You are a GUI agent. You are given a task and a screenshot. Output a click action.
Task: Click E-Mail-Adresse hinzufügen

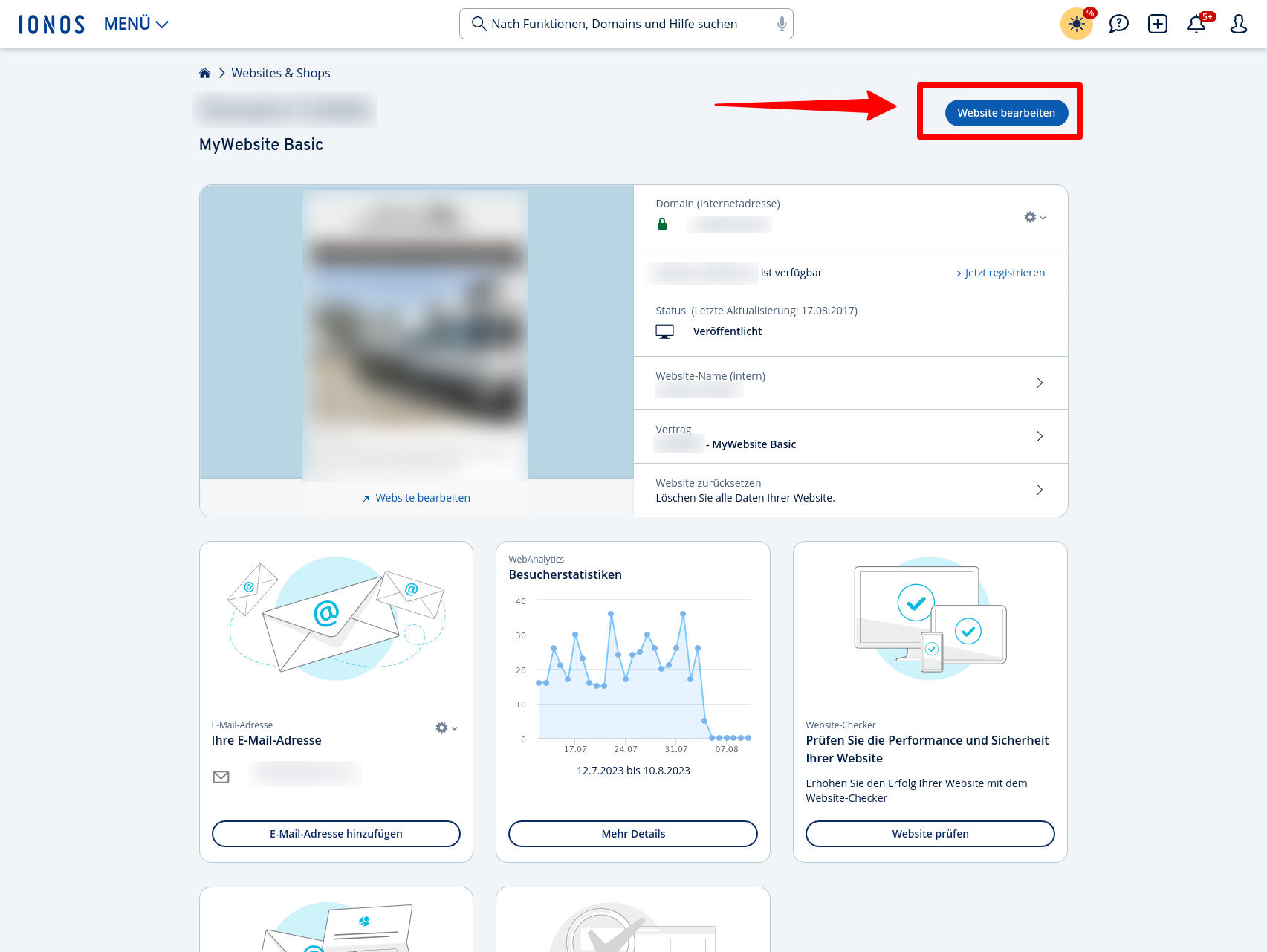[x=336, y=833]
